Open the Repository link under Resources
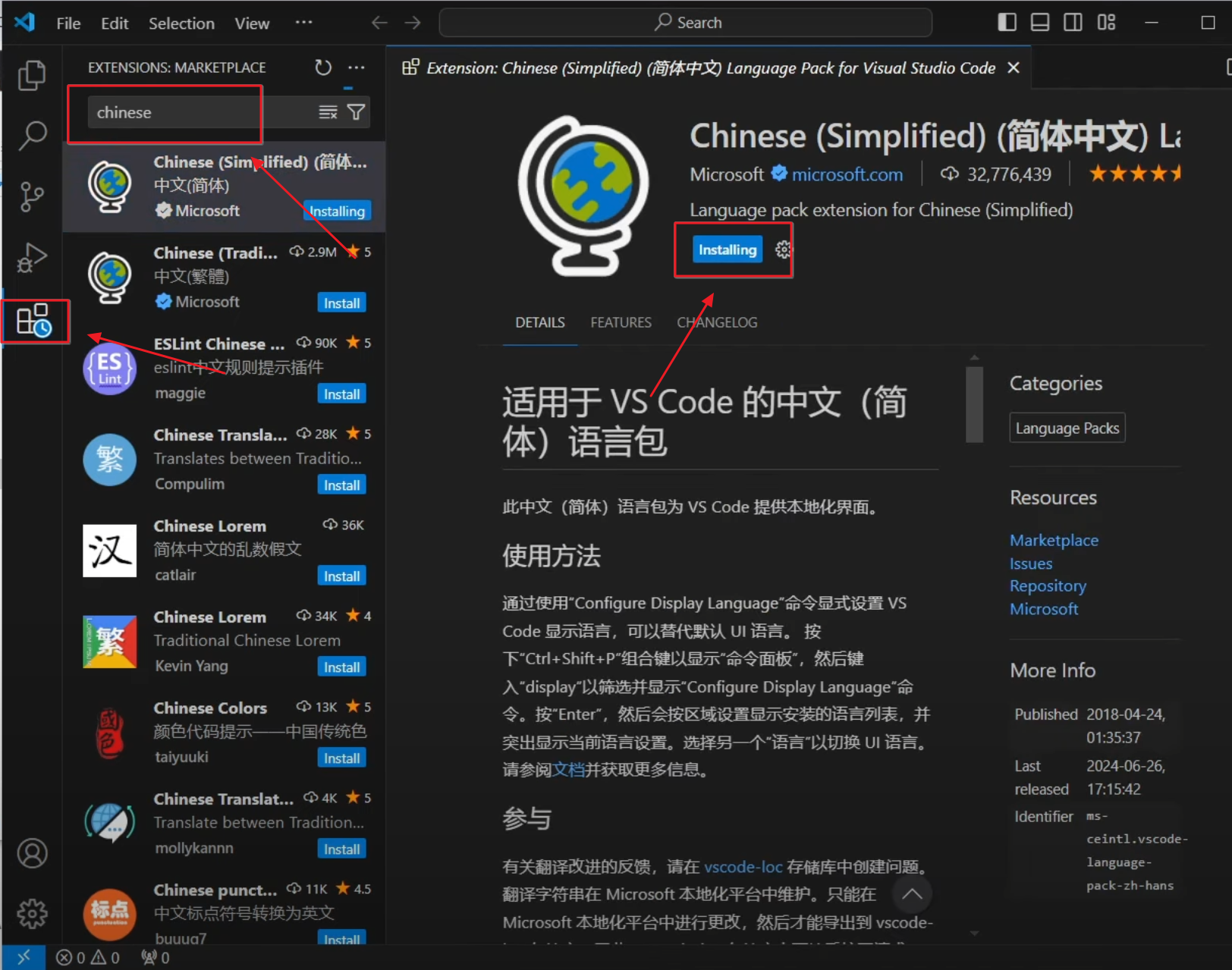This screenshot has width=1232, height=970. 1047,586
